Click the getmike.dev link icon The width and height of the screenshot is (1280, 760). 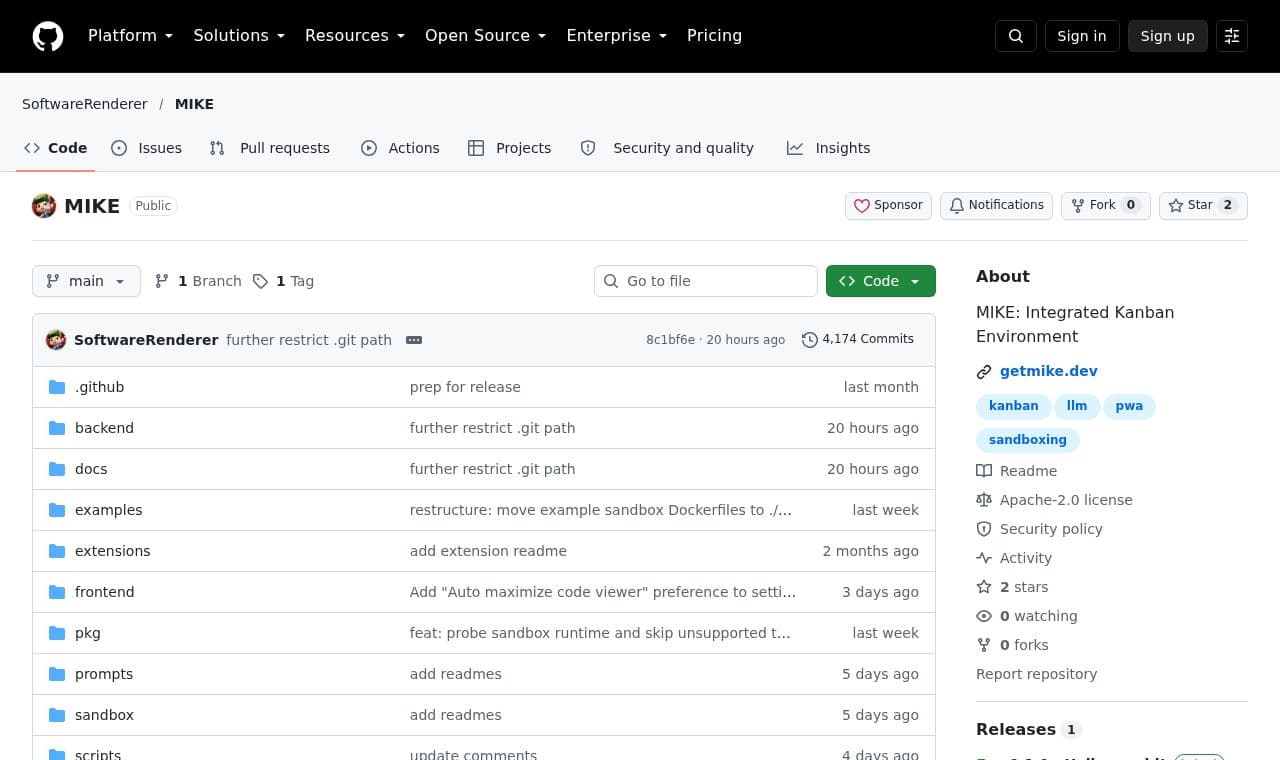pos(984,372)
